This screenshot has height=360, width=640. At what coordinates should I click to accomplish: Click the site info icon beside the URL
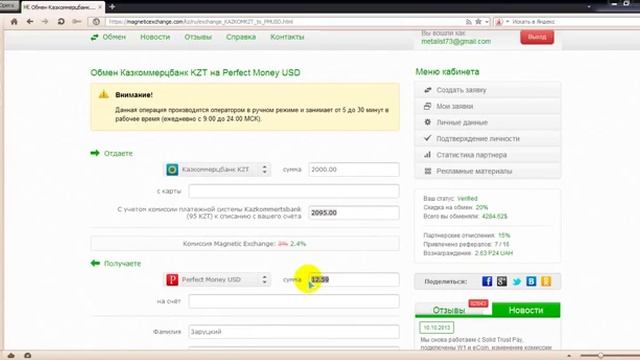(x=96, y=22)
